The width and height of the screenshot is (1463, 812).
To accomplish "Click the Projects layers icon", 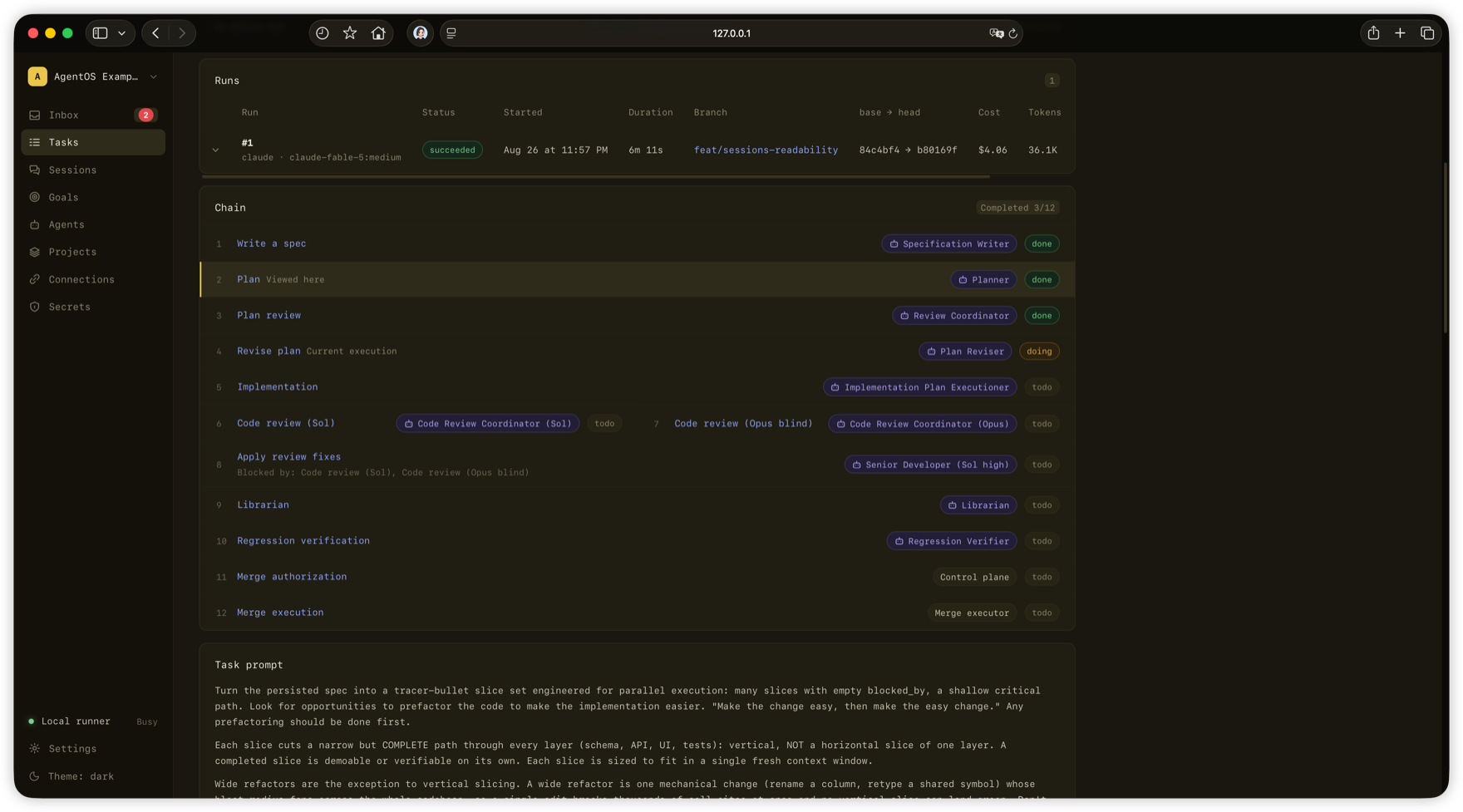I will [35, 252].
